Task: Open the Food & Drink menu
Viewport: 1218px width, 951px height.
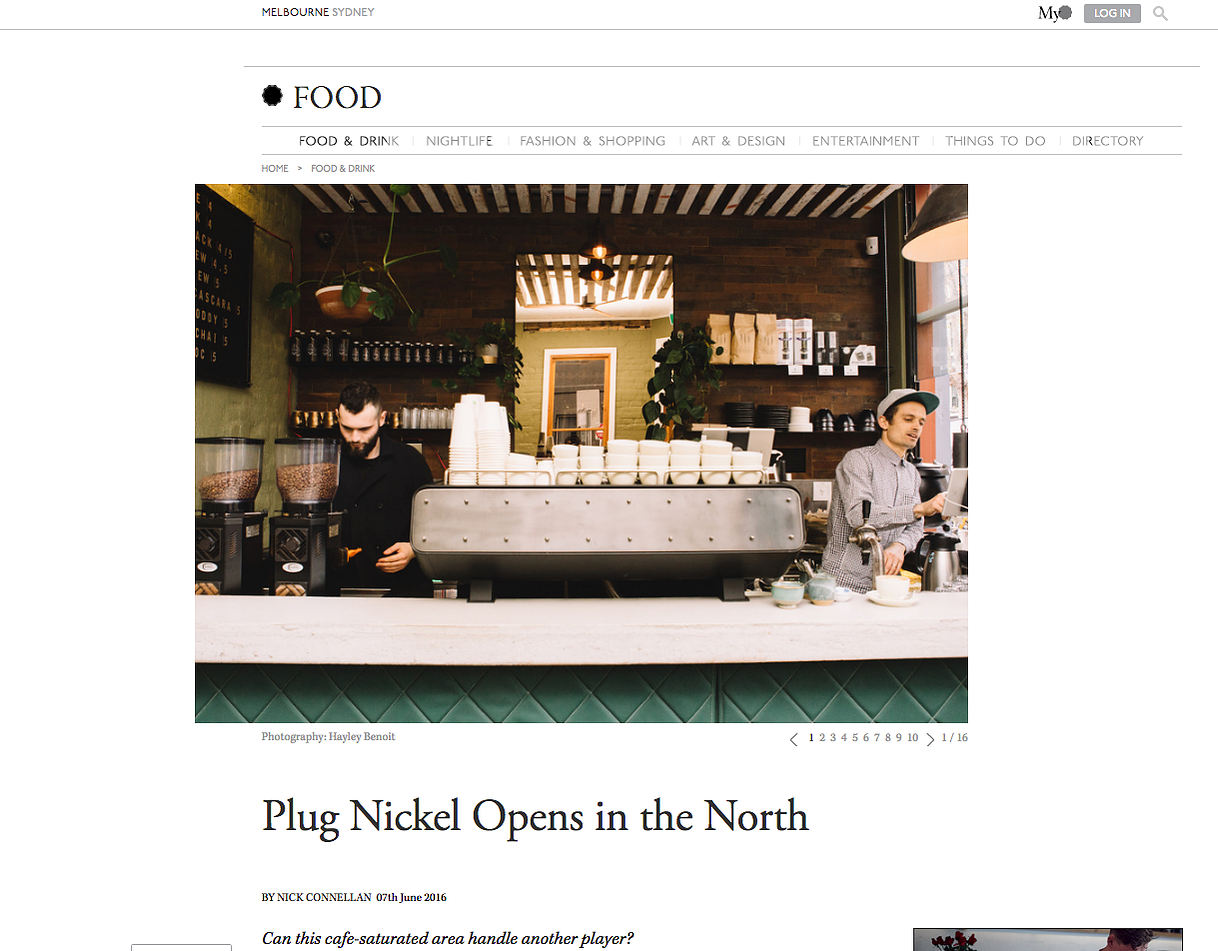Action: click(349, 141)
